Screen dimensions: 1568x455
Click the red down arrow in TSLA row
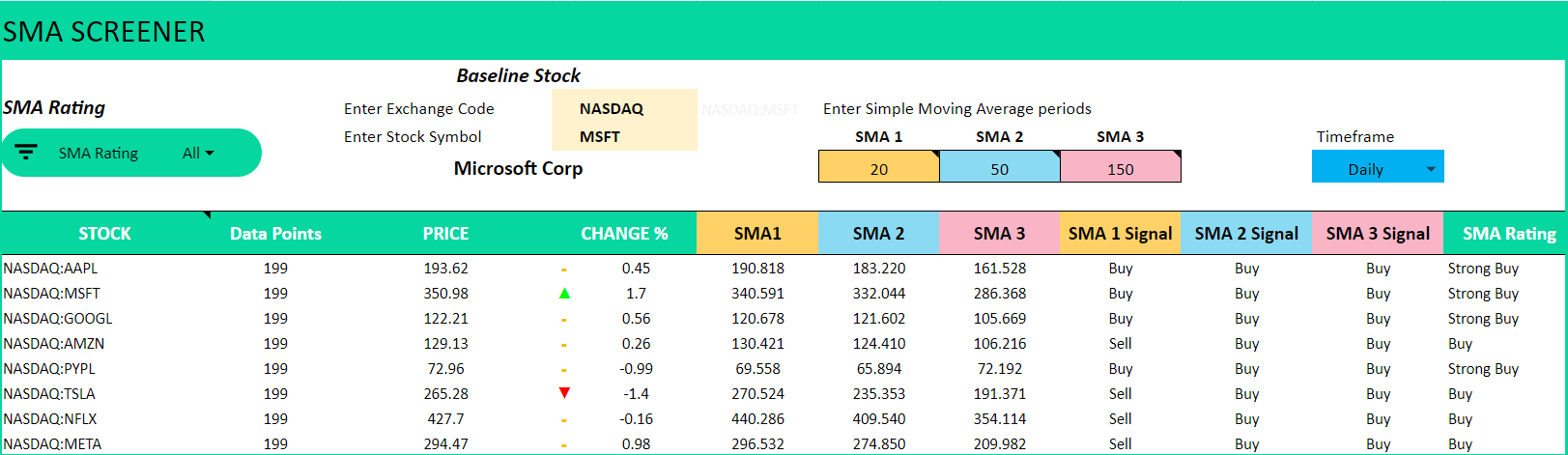click(564, 393)
